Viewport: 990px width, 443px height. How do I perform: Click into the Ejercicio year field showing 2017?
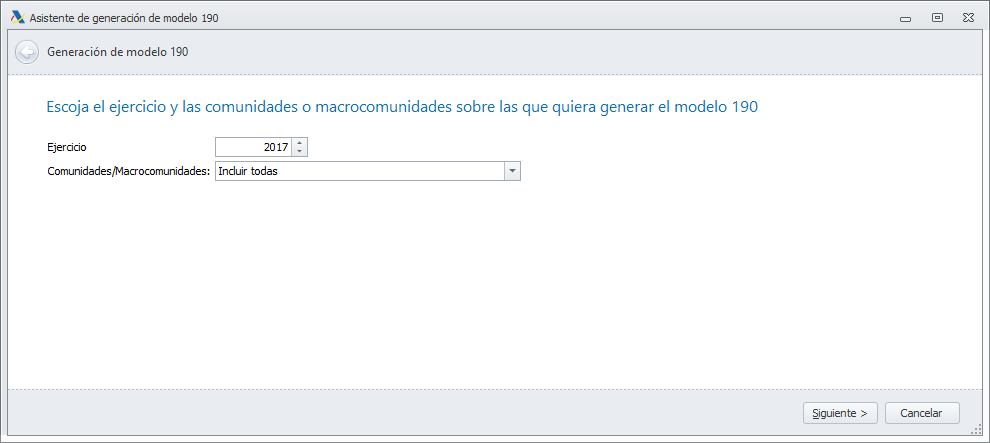pos(254,147)
